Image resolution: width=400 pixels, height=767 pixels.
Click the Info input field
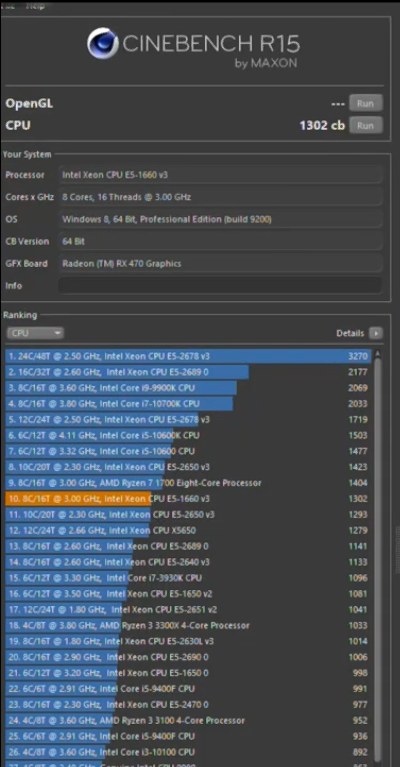click(x=220, y=286)
